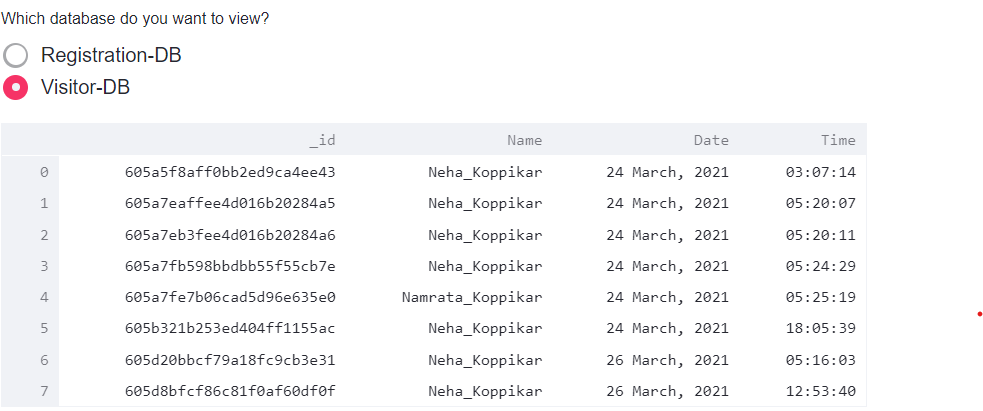This screenshot has height=411, width=983.
Task: Select ID cell 605b321b253ed404ff1155ac
Action: click(230, 328)
